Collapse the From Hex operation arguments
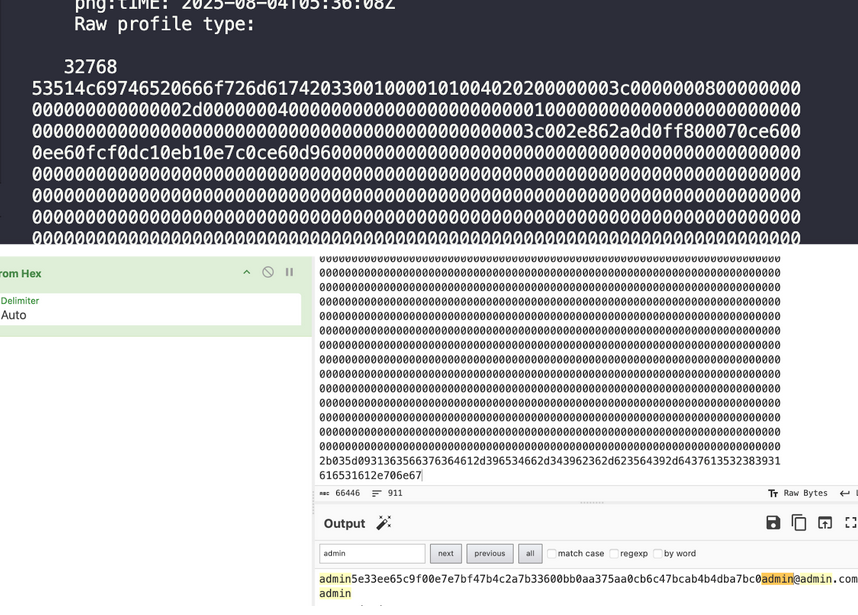858x615 pixels. [247, 272]
